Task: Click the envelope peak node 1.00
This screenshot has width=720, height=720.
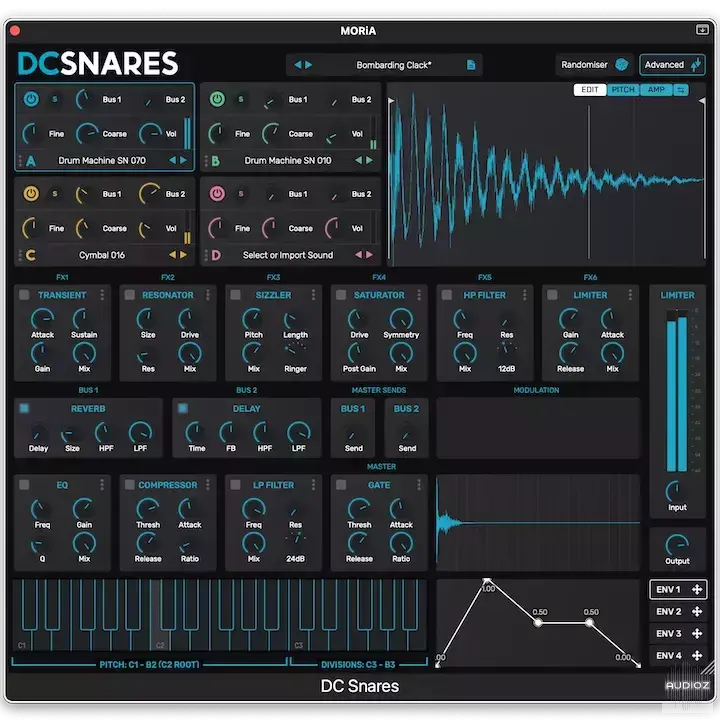Action: [487, 581]
